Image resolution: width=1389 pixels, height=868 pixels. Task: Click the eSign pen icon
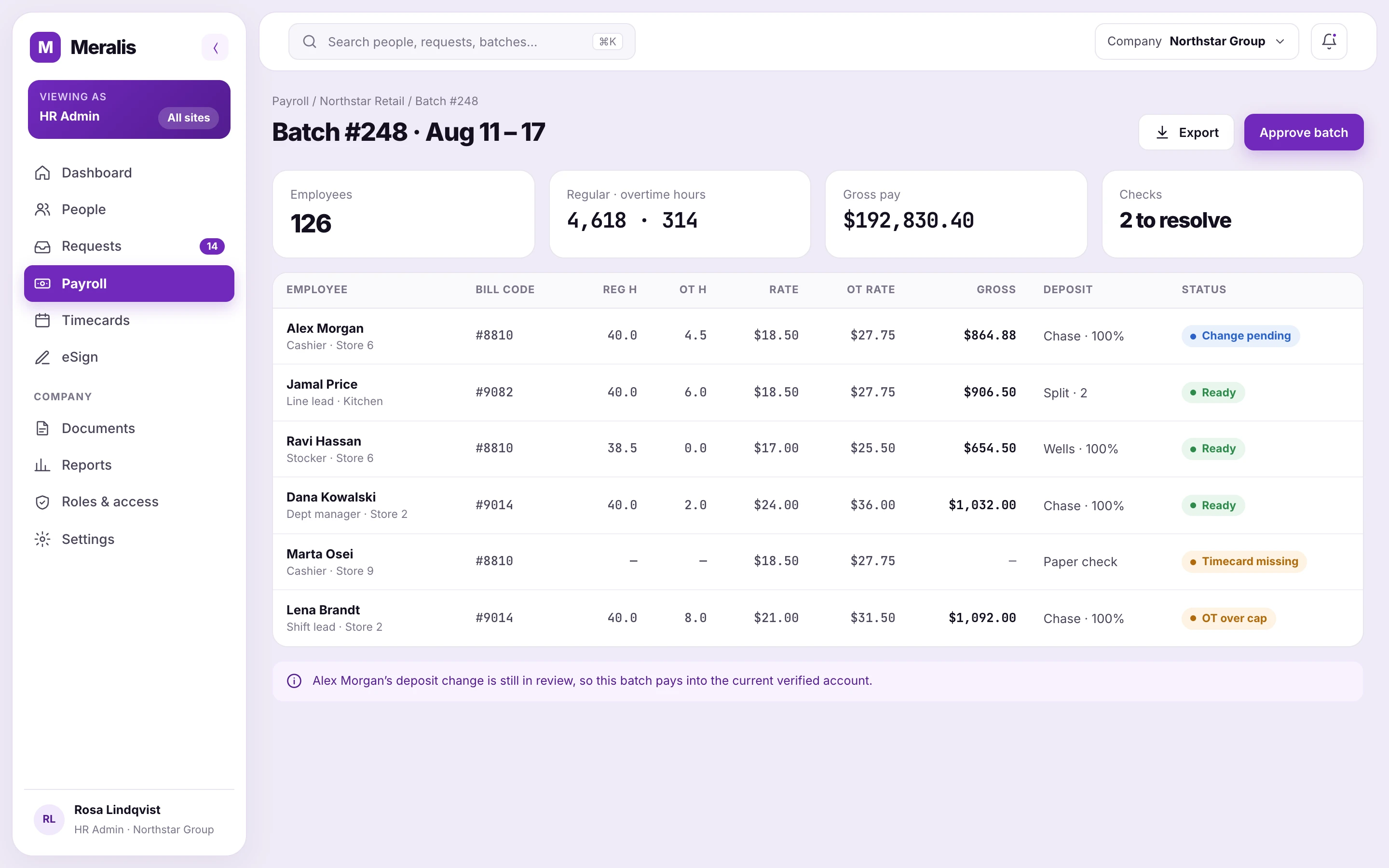pyautogui.click(x=42, y=357)
